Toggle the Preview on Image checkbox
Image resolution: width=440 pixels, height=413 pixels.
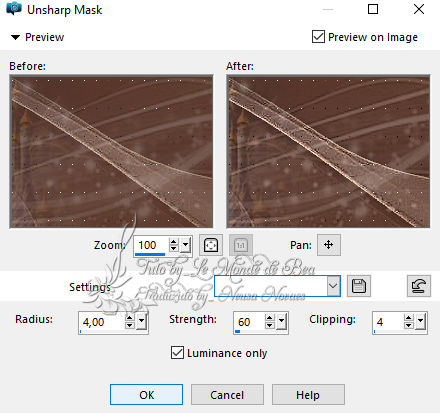(318, 37)
